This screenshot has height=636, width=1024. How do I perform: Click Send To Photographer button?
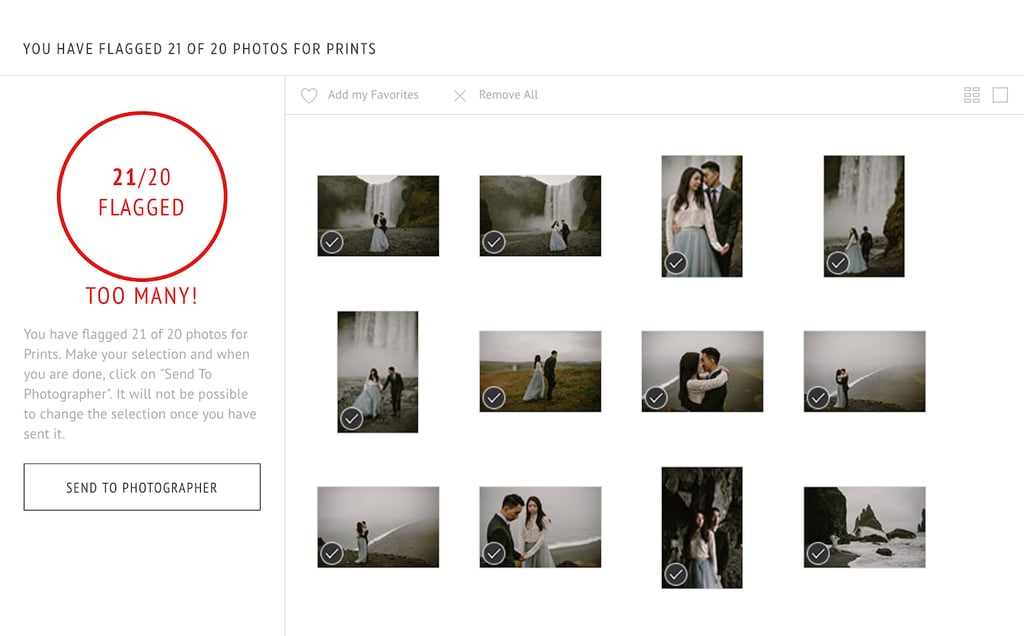point(142,487)
